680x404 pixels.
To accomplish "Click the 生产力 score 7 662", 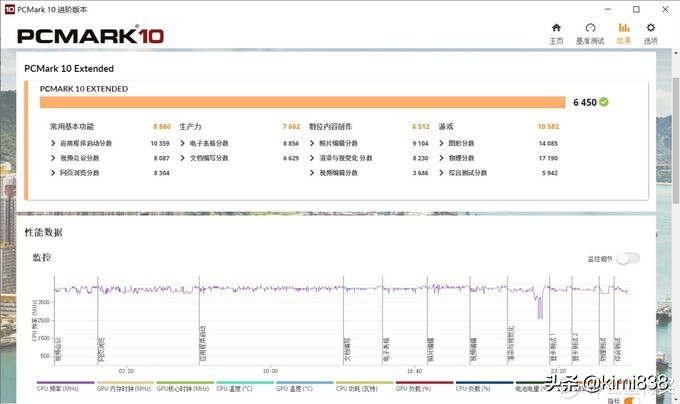I will tap(291, 127).
